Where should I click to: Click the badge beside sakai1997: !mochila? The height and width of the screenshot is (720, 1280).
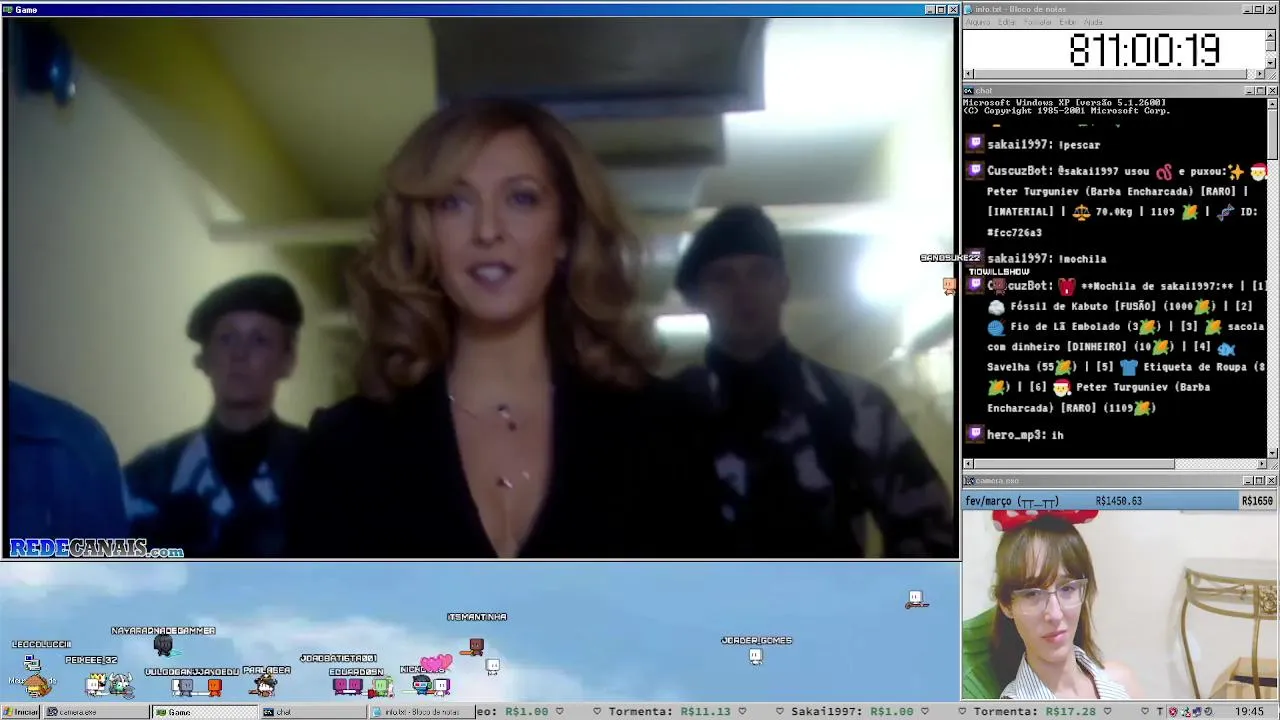(976, 258)
